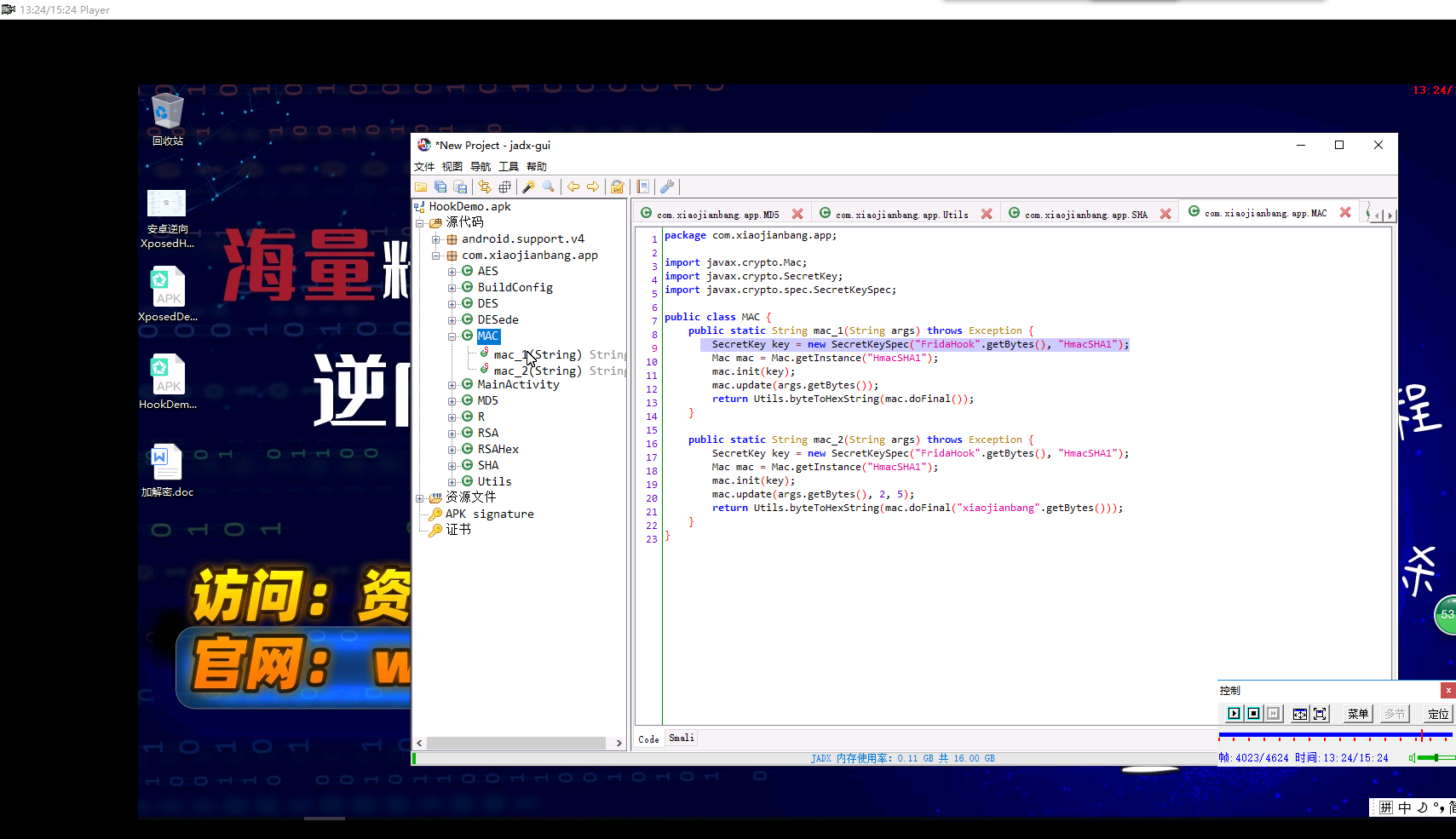Collapse the 源代码 source code node
Viewport: 1456px width, 839px height.
click(420, 223)
